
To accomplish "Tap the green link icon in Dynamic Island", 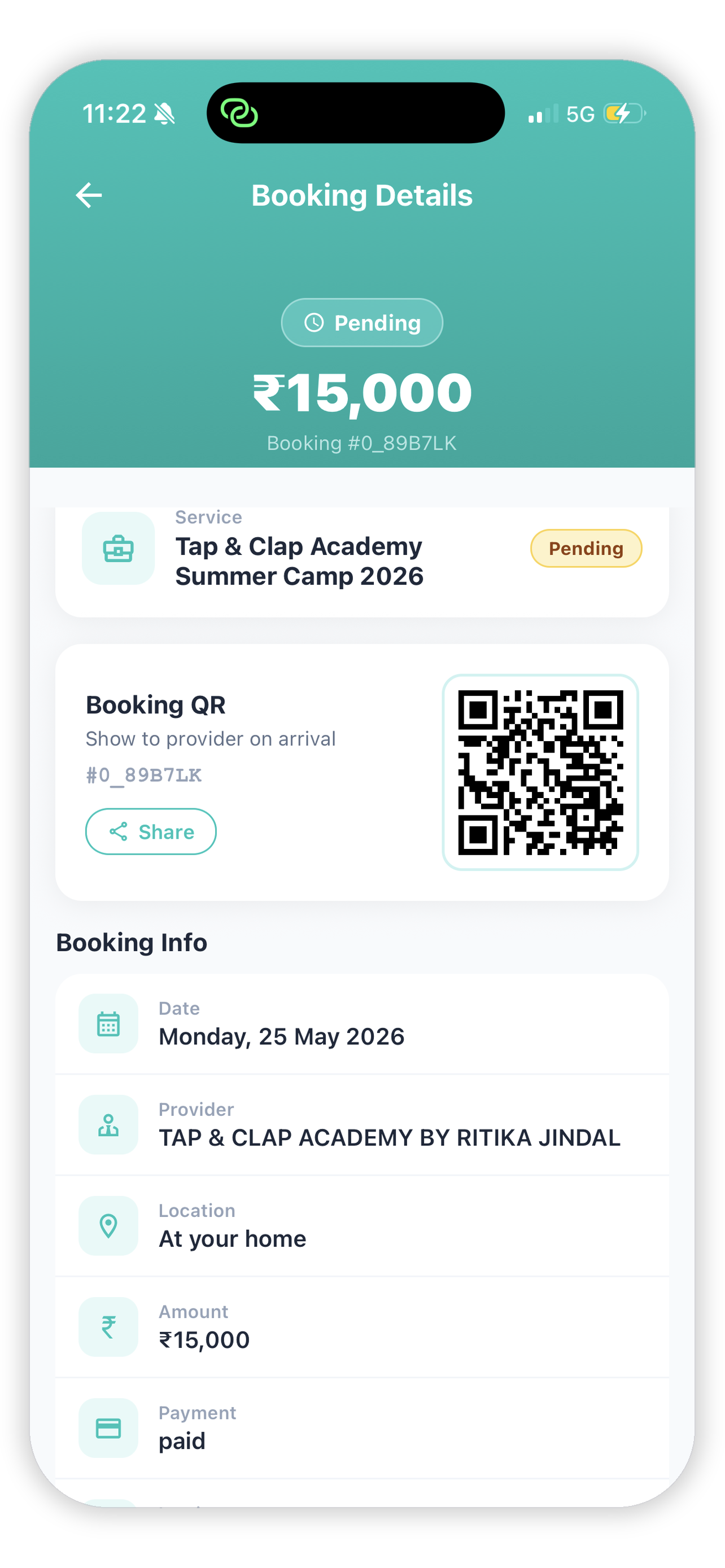I will coord(239,113).
